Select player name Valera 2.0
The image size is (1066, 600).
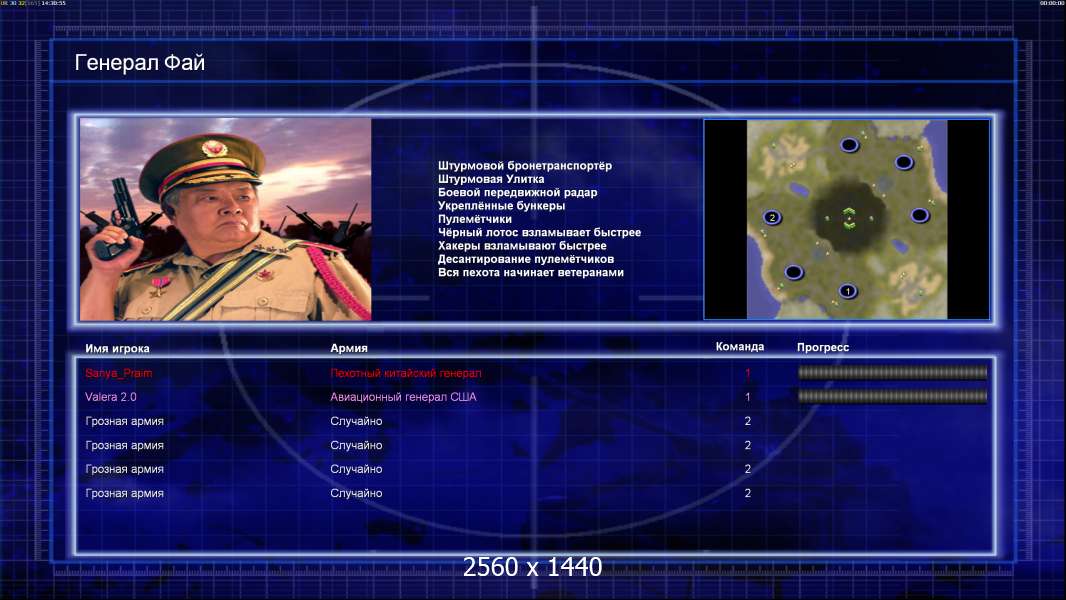point(111,397)
